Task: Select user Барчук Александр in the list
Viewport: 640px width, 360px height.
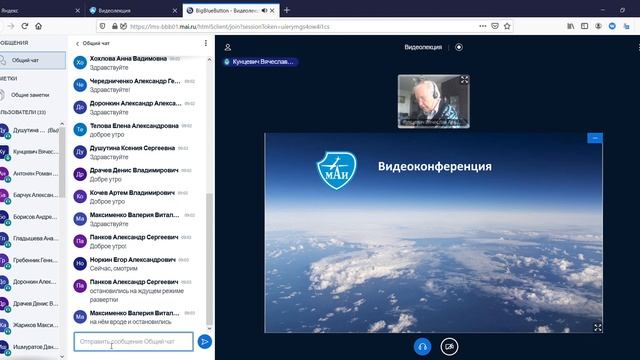Action: click(30, 195)
